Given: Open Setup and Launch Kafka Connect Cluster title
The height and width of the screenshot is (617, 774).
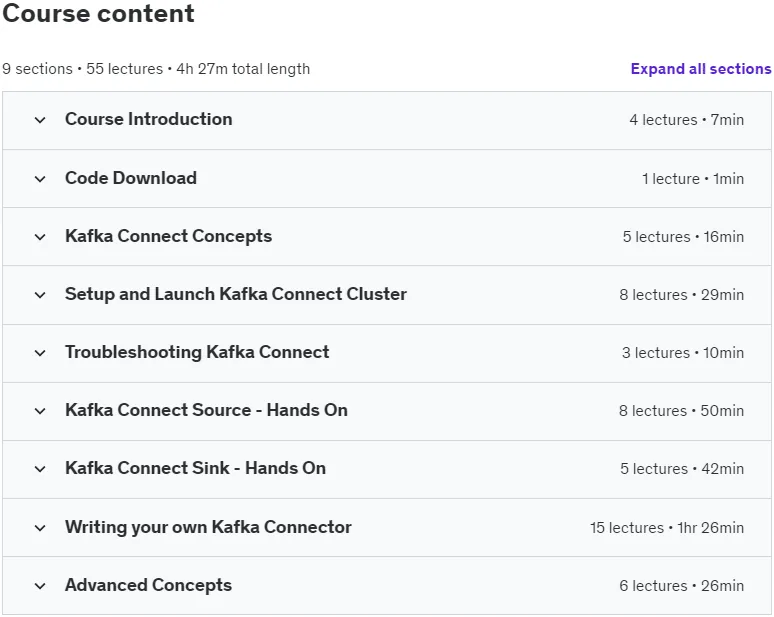Looking at the screenshot, I should [x=236, y=294].
